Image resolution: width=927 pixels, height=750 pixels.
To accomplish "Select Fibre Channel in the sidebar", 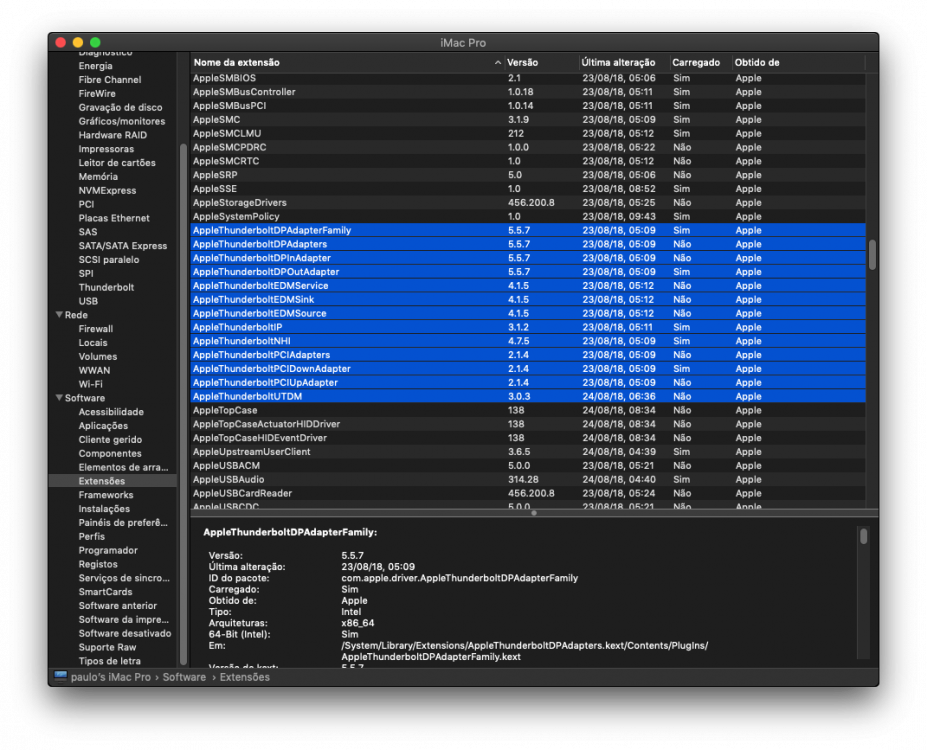I will tap(110, 80).
